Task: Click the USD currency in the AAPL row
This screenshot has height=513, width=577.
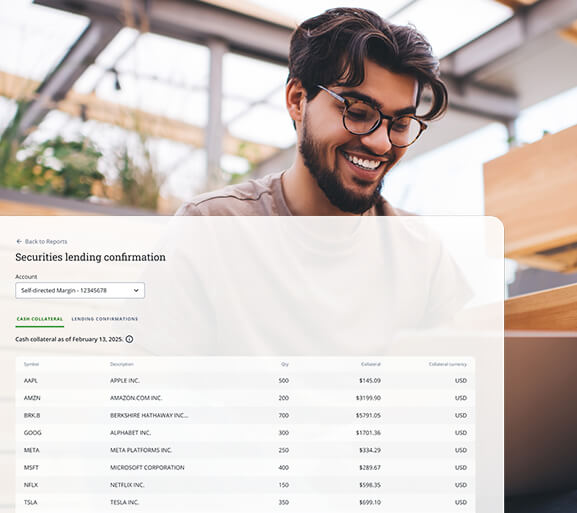Action: (x=461, y=381)
